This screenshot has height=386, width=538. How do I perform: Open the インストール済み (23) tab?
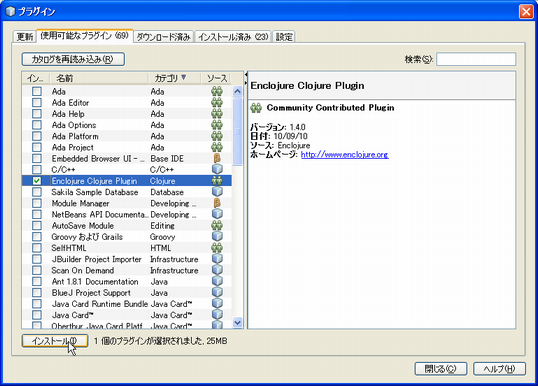pos(233,37)
